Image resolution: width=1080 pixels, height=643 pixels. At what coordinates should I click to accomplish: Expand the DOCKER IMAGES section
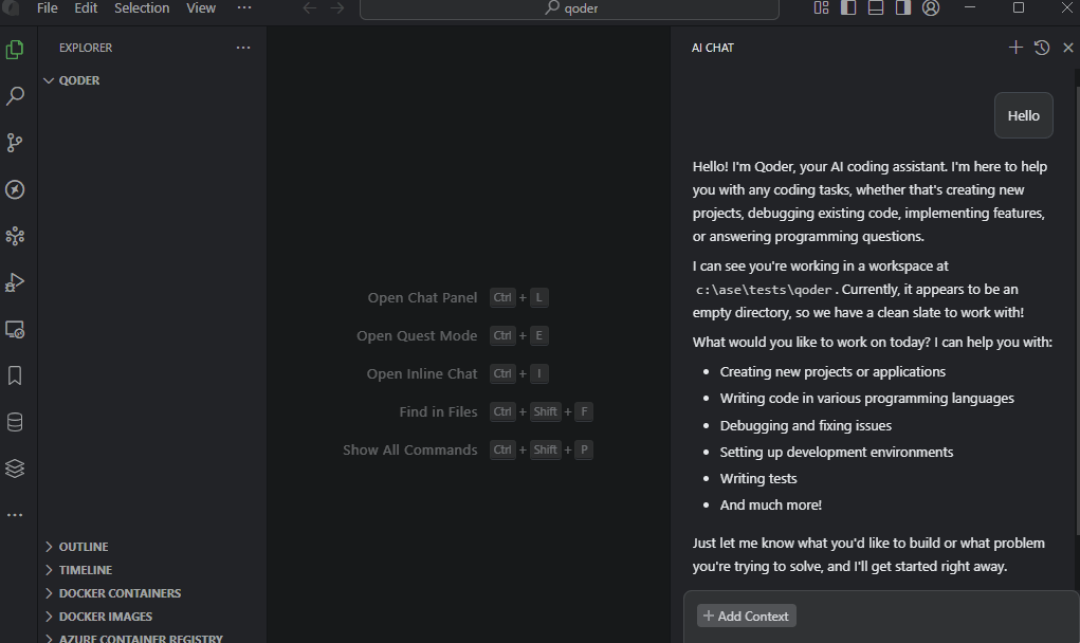pyautogui.click(x=152, y=617)
